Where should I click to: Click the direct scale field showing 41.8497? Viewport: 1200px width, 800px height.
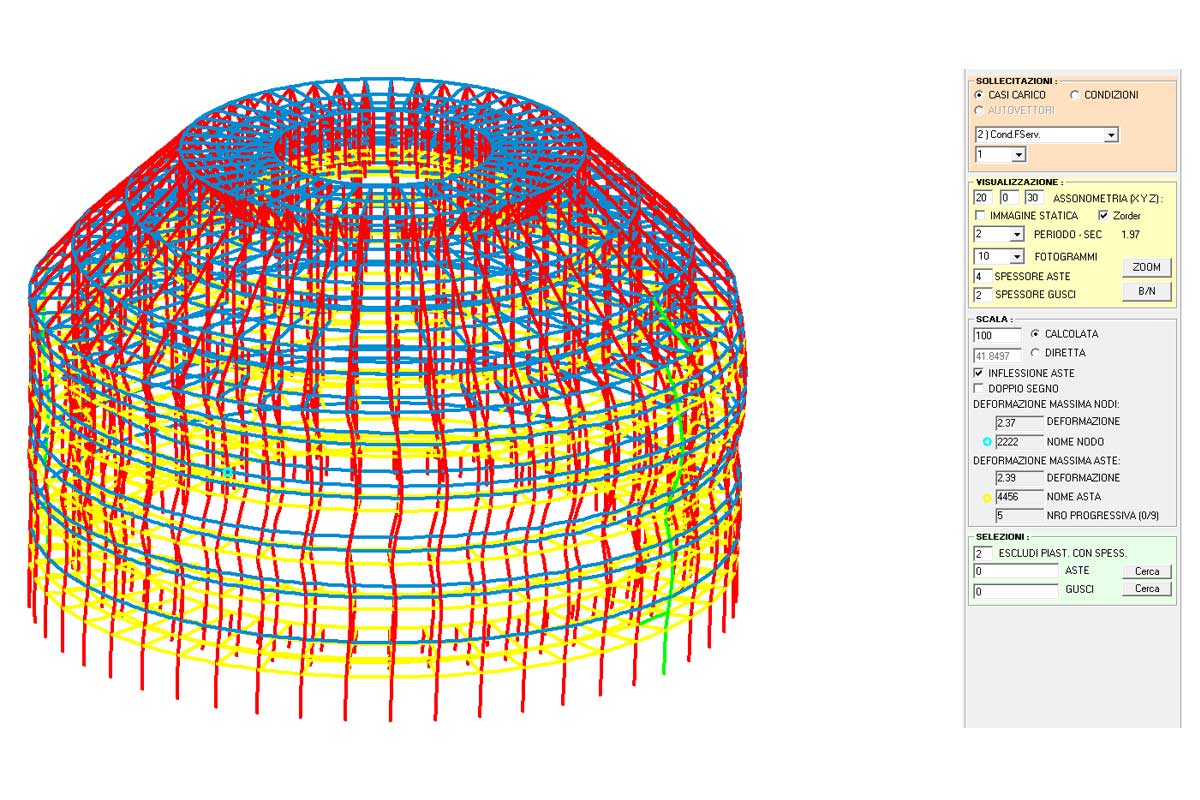(x=997, y=355)
